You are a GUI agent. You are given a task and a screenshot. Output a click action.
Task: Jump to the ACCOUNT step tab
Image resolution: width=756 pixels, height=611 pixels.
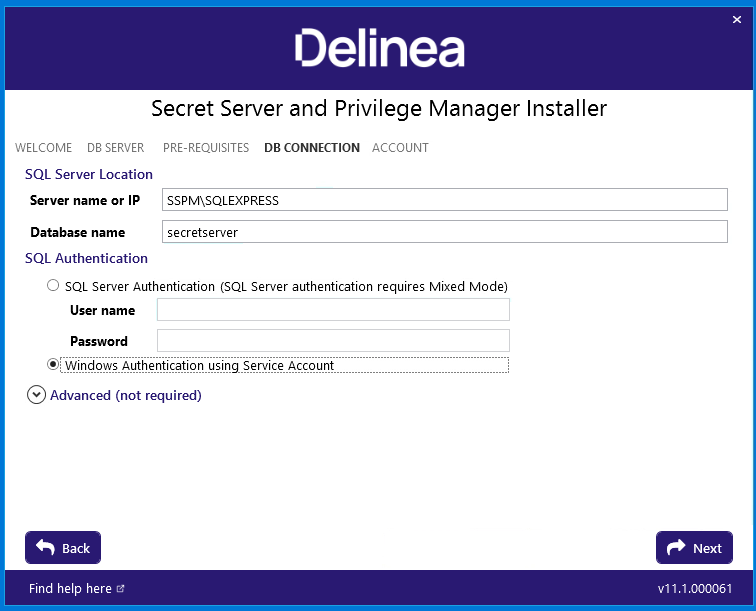point(400,148)
